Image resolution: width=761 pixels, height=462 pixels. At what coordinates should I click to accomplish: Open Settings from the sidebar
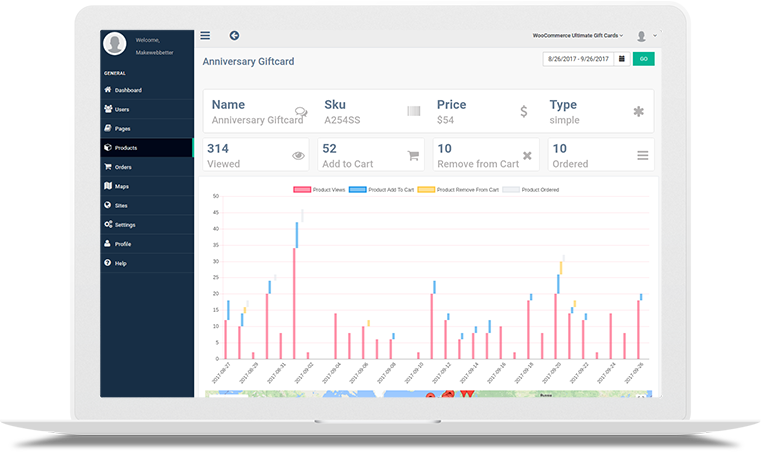124,225
